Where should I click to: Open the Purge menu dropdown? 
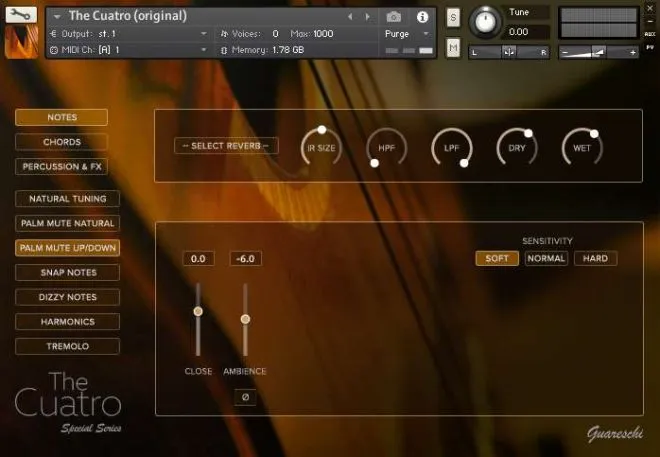(407, 34)
